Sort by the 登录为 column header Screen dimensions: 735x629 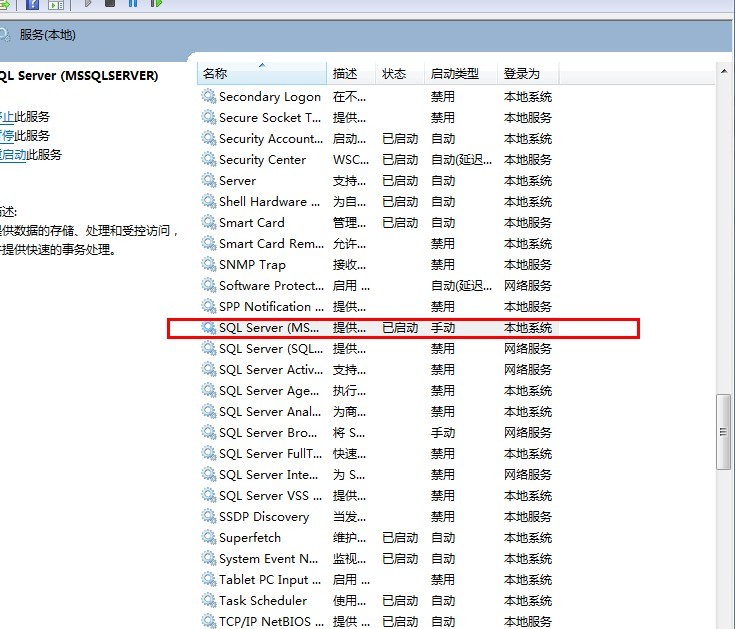click(528, 74)
